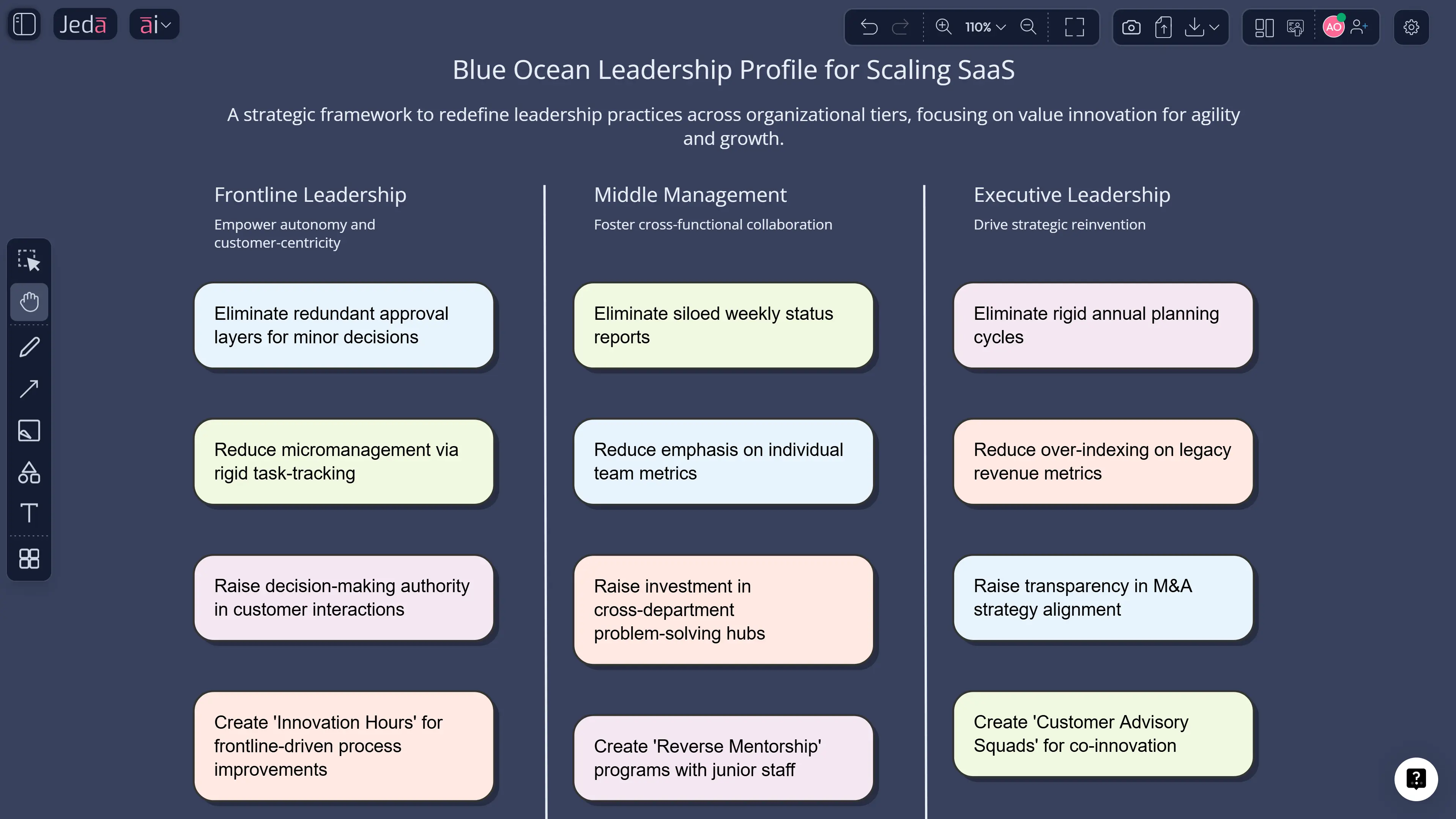Toggle fullscreen mode
Screen dimensions: 1456x819
[1074, 27]
